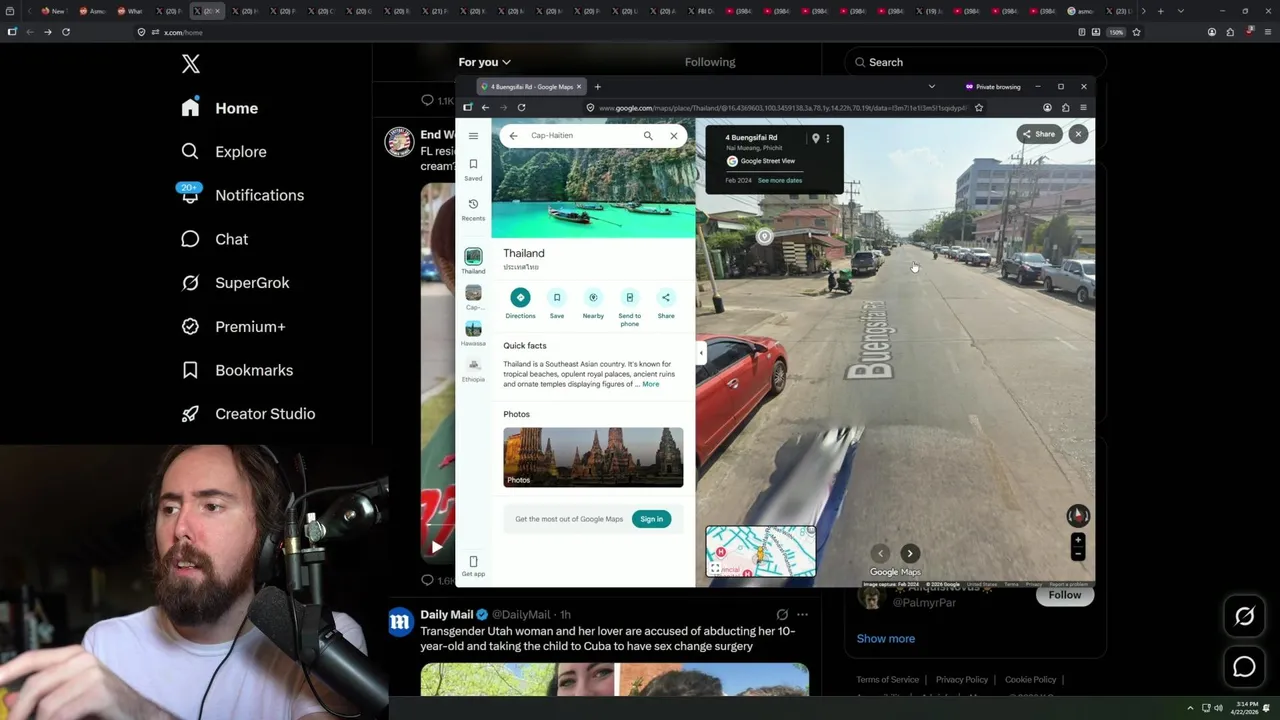This screenshot has width=1280, height=720.
Task: Open Daily Mail post more options
Action: 802,615
